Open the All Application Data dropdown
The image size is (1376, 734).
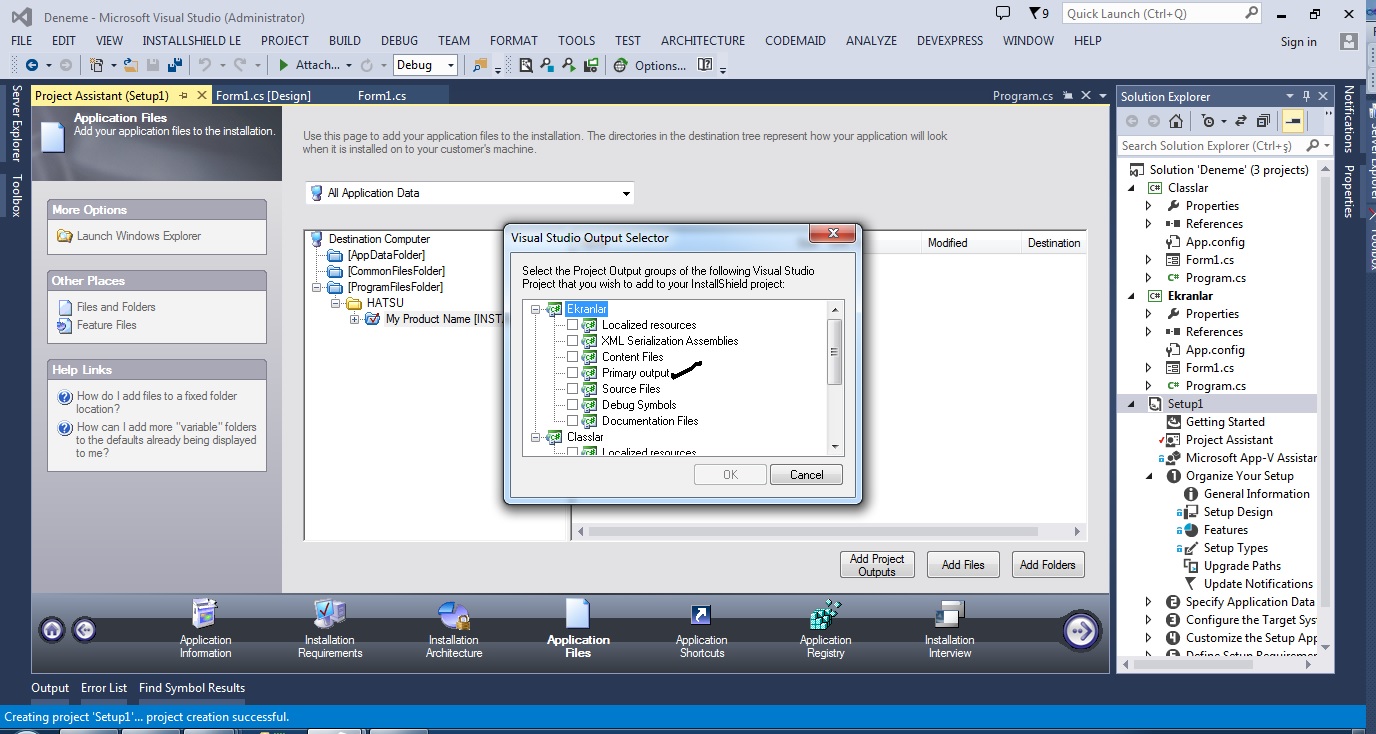point(470,193)
